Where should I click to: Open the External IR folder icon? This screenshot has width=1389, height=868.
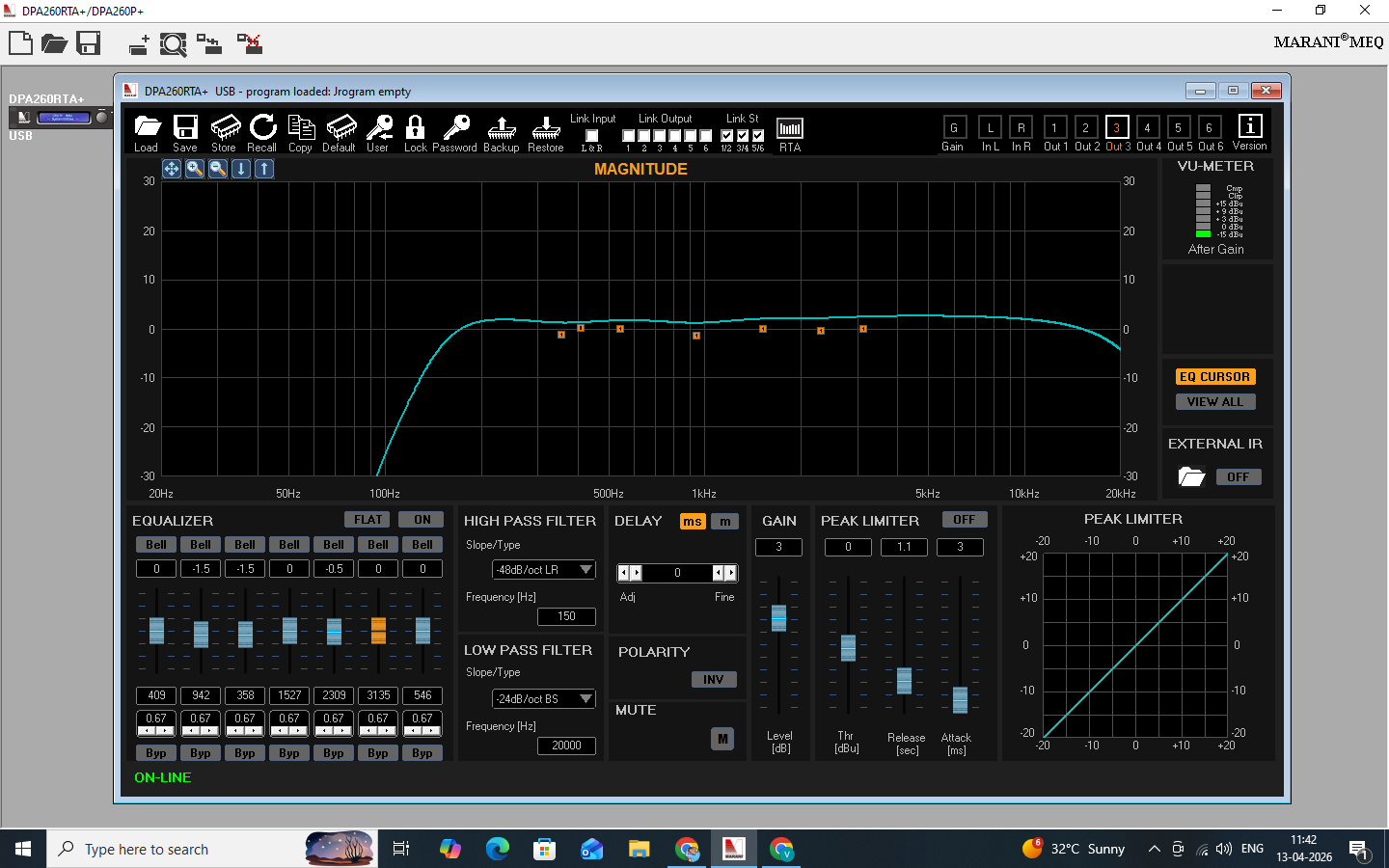(1192, 476)
